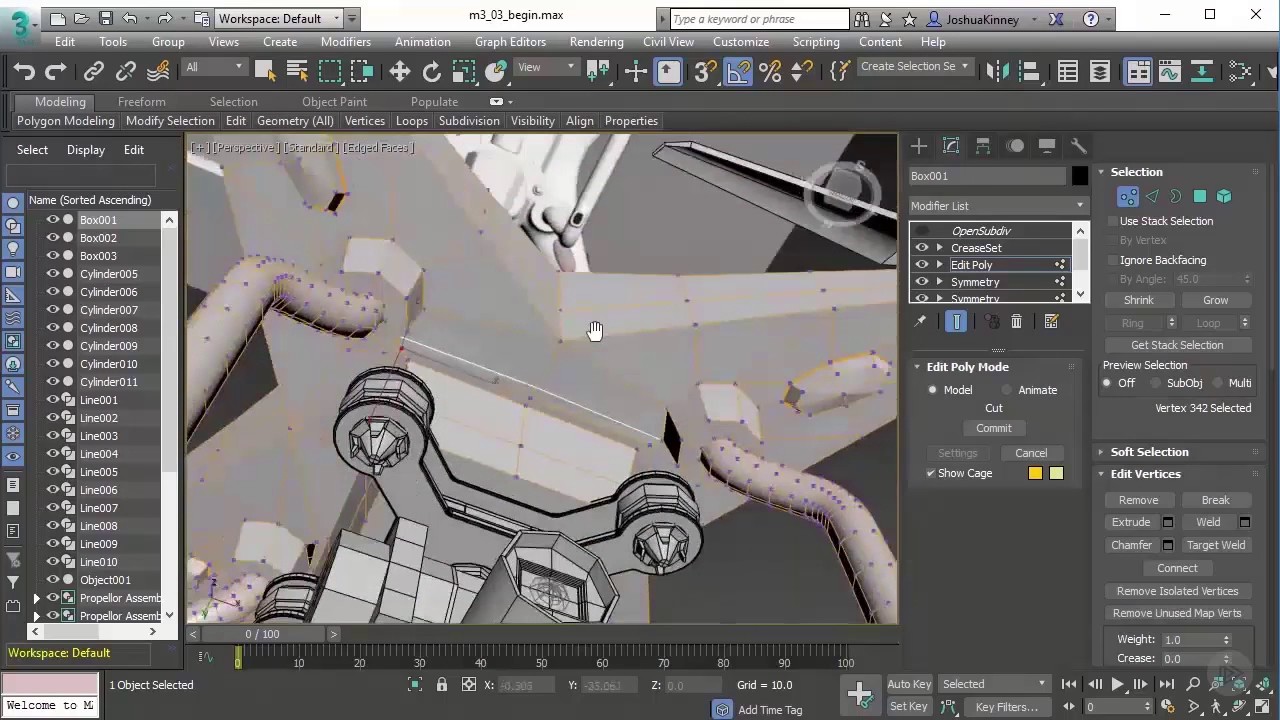Click Remove modifier trash icon
This screenshot has width=1280, height=720.
click(x=1016, y=321)
